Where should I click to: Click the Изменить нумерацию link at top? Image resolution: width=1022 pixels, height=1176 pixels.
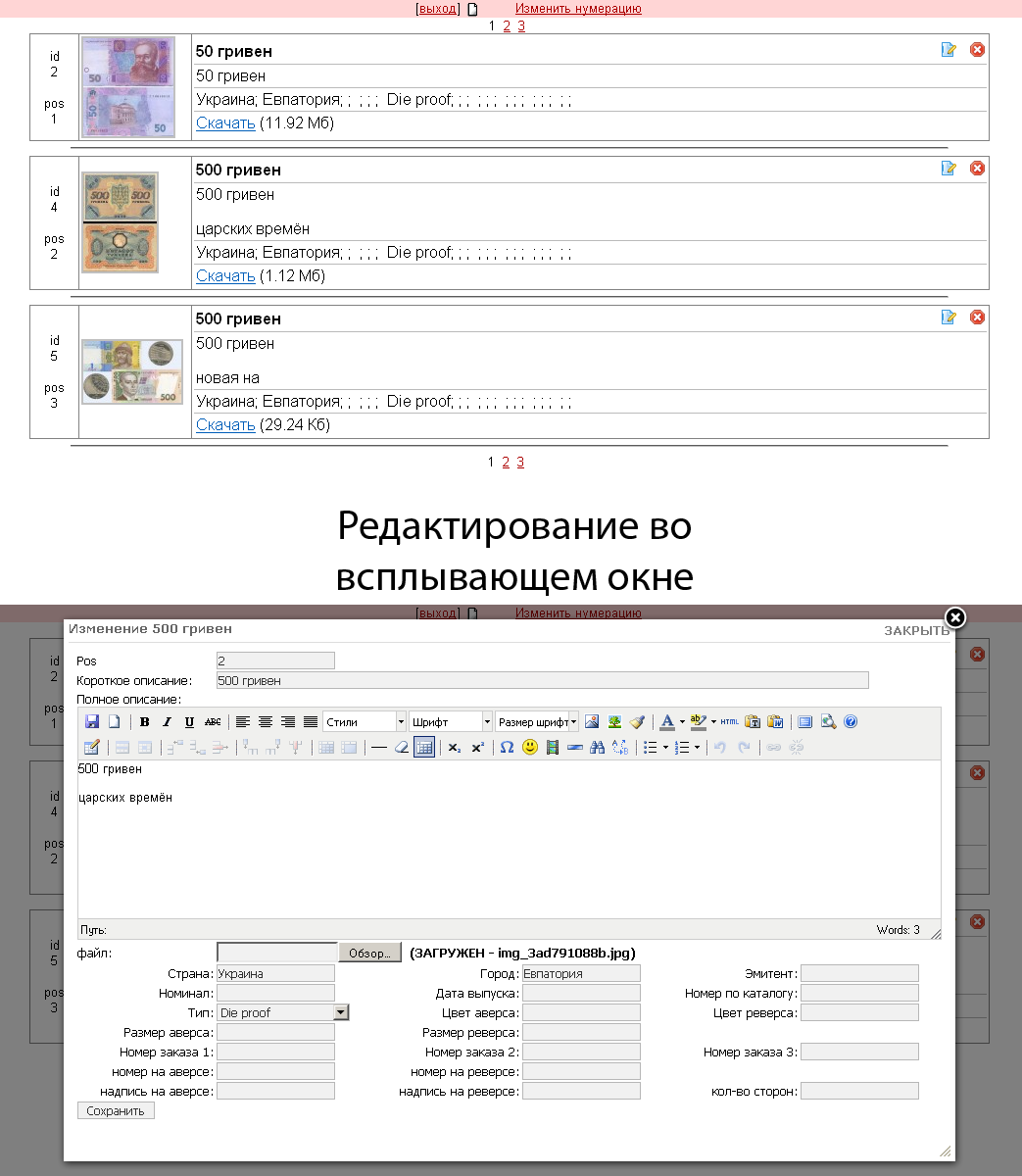(x=578, y=9)
